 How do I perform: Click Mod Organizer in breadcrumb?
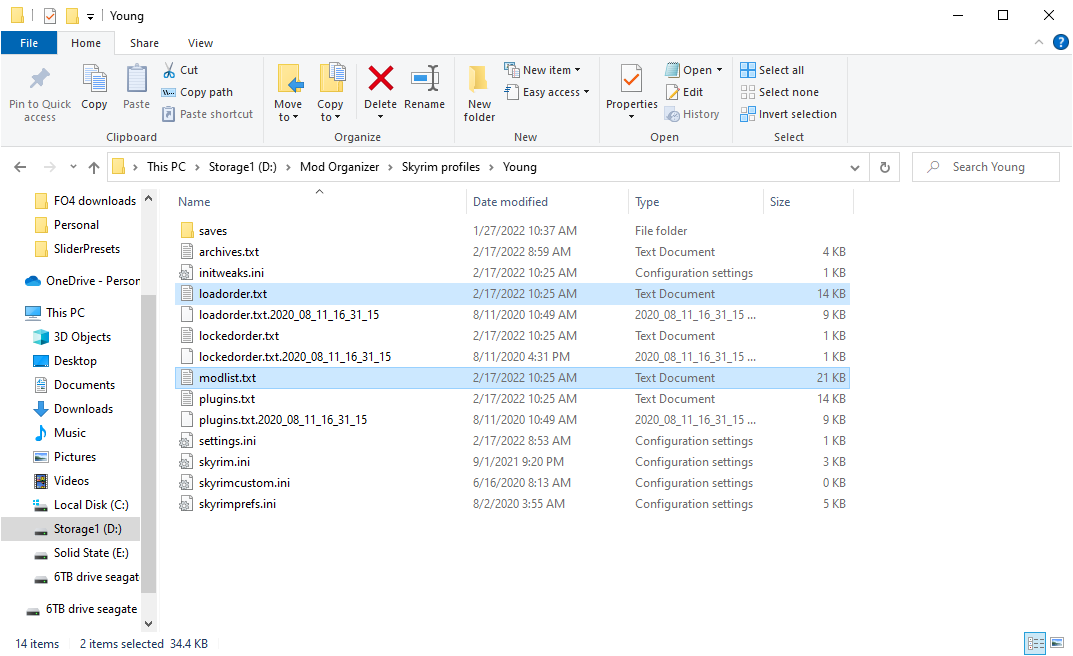[339, 167]
